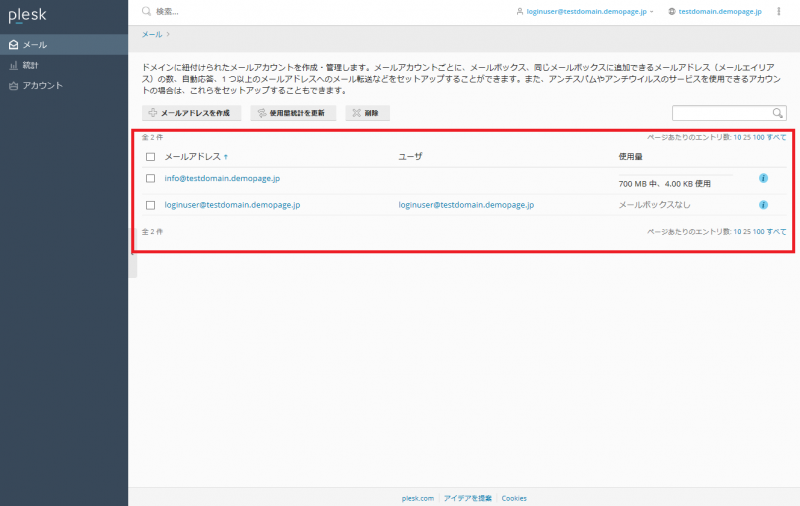The width and height of the screenshot is (800, 506).
Task: Check the info@testdomain.demopage.jp row checkbox
Action: pyautogui.click(x=150, y=178)
